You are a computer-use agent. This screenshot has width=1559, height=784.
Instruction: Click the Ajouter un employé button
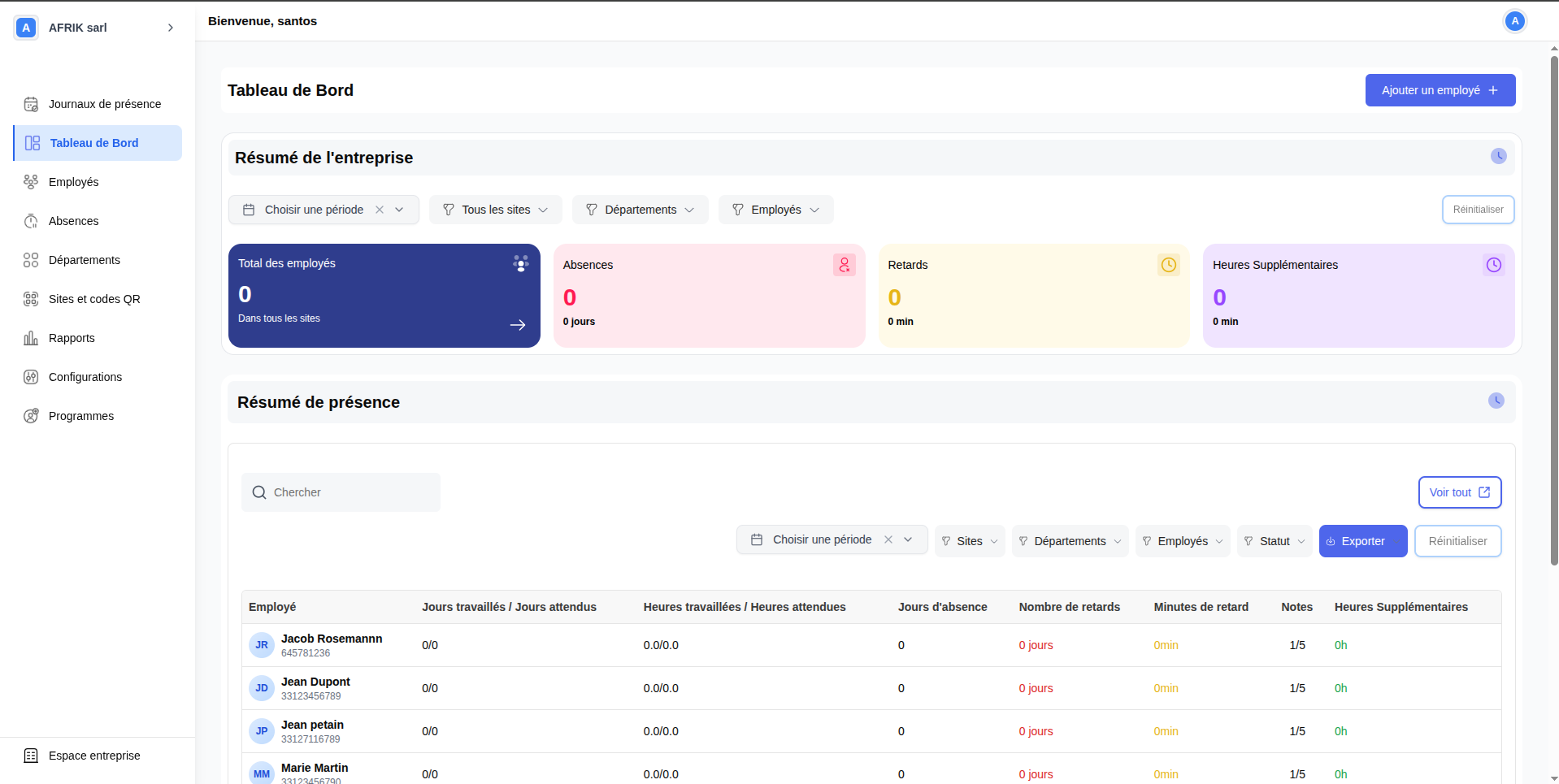pyautogui.click(x=1440, y=90)
